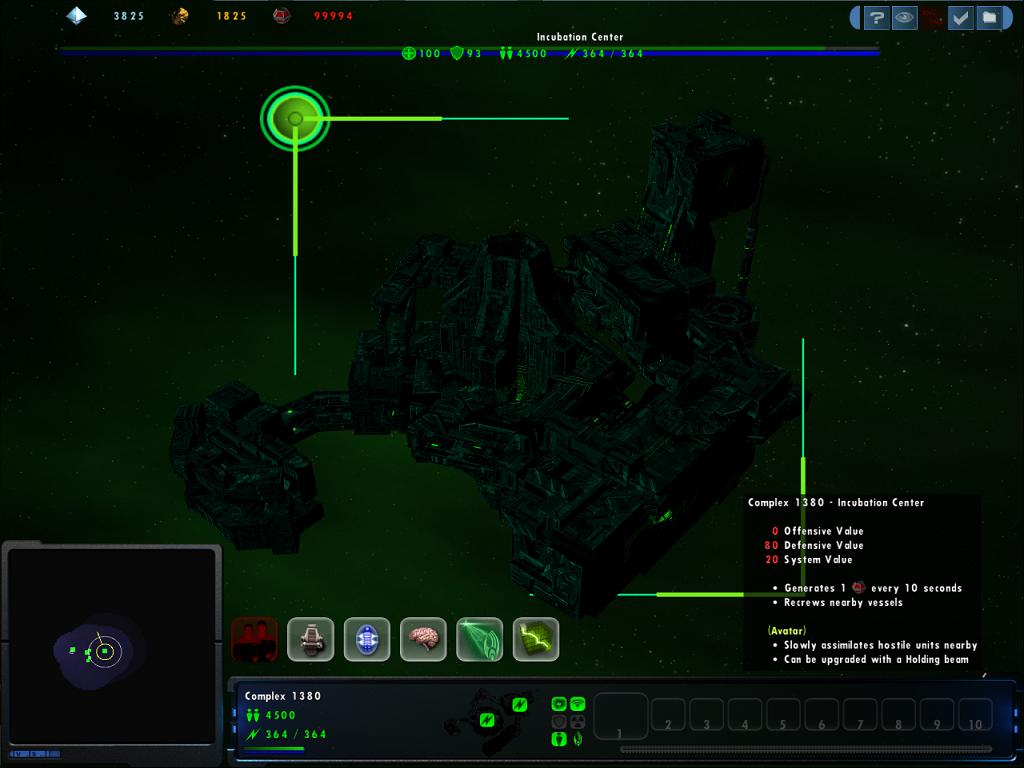Select build queue slot 1
1024x768 pixels.
pyautogui.click(x=621, y=717)
